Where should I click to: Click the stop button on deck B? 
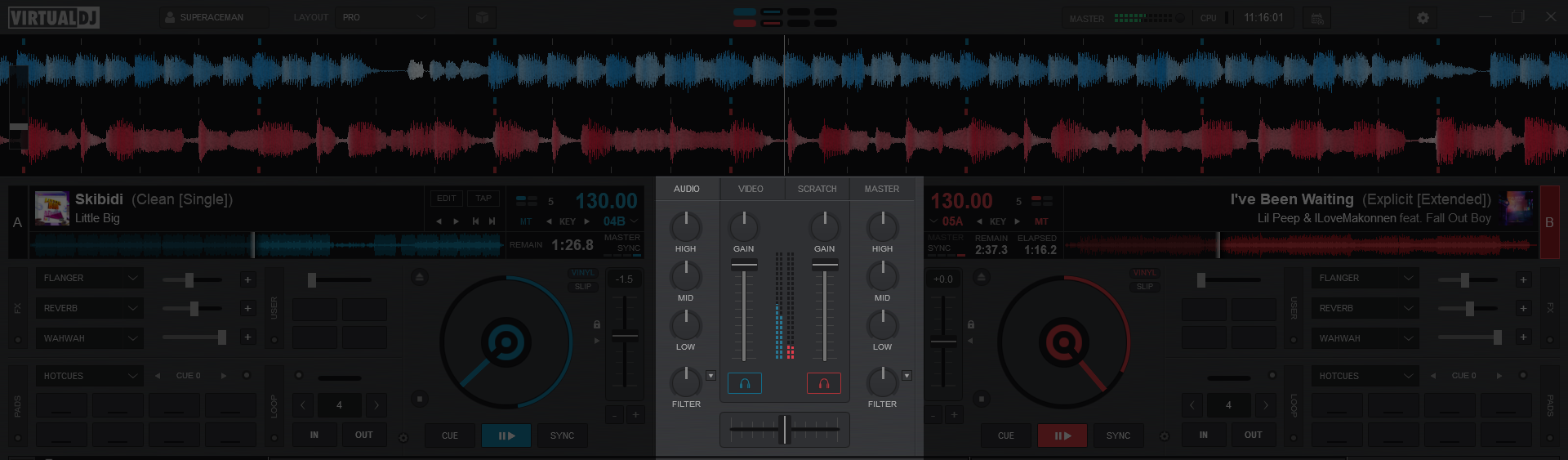(982, 399)
